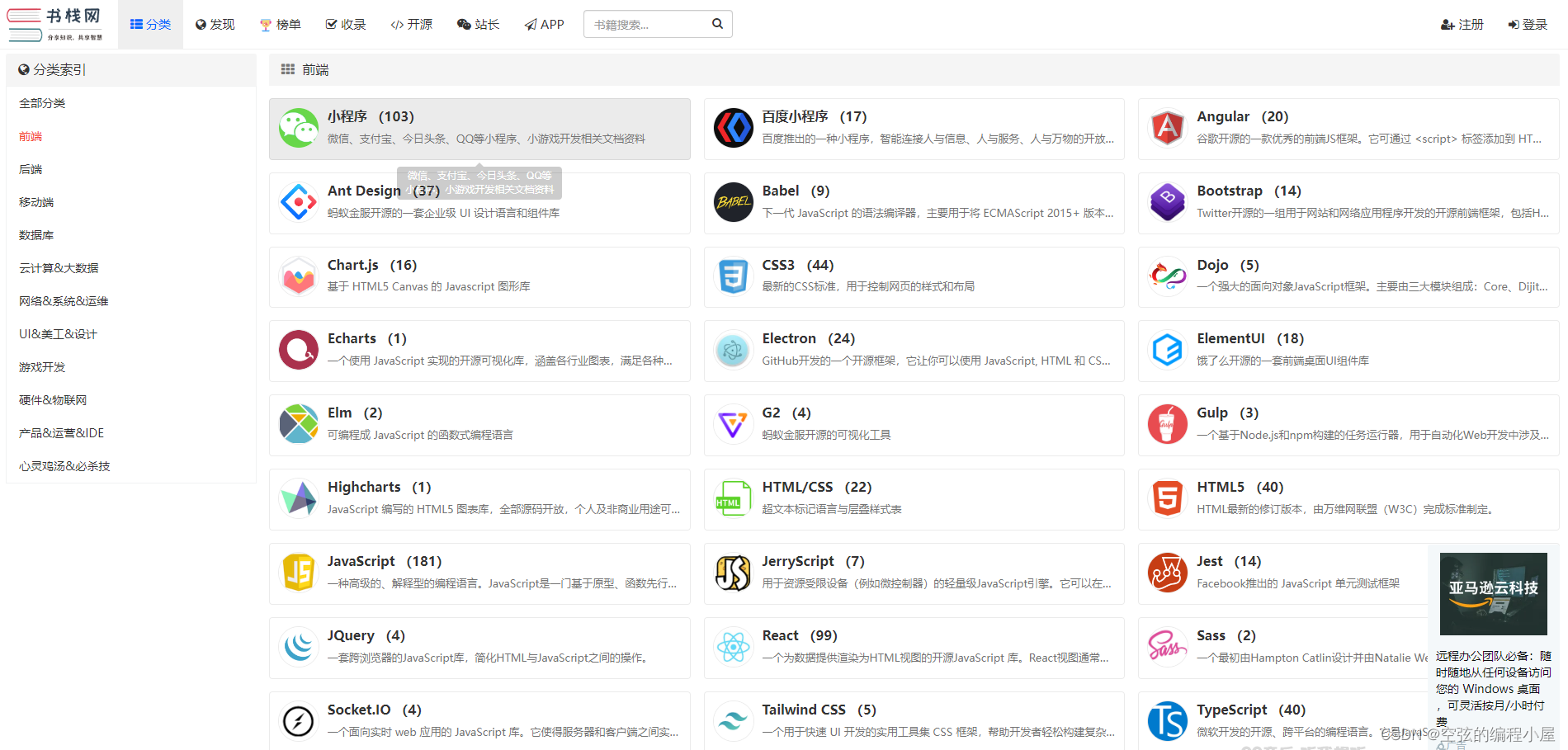
Task: Click the 注册 register link
Action: [x=1462, y=25]
